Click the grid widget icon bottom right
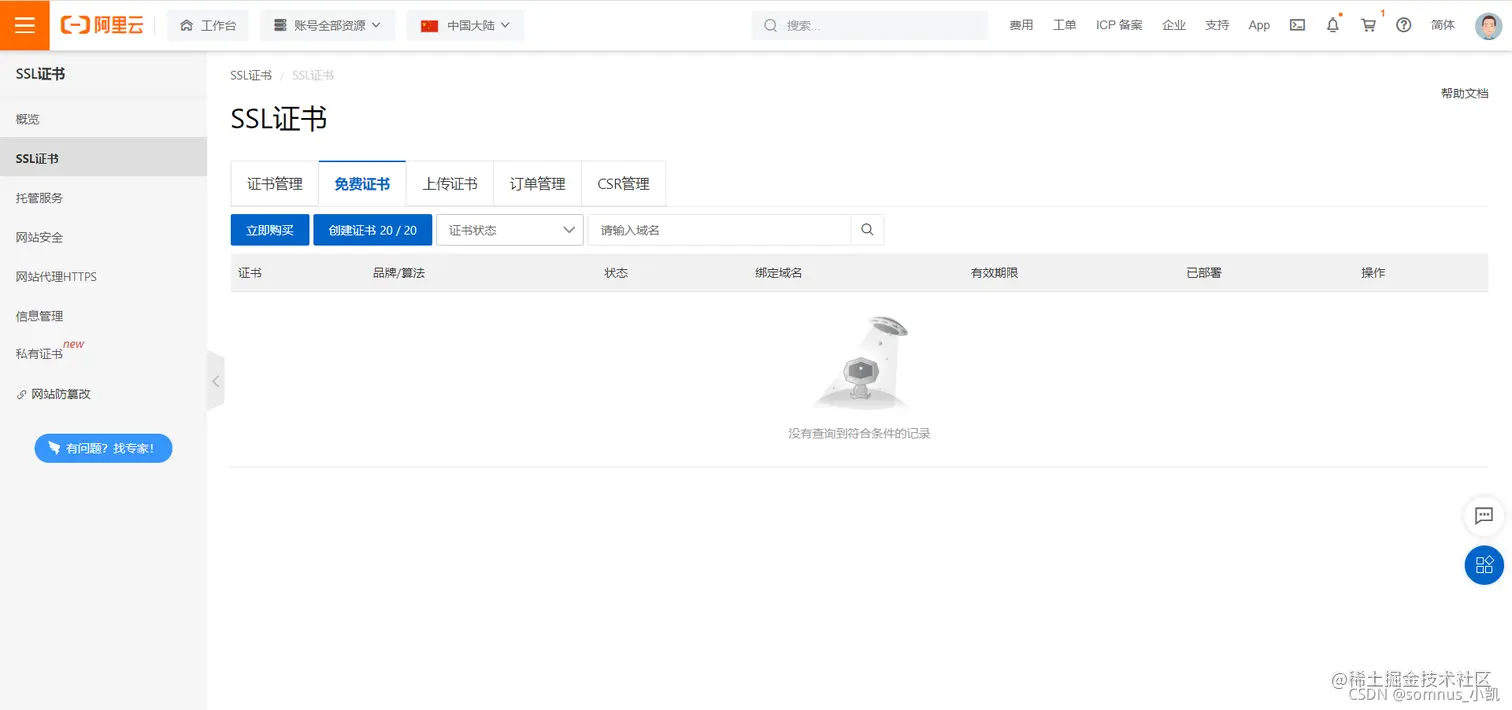The height and width of the screenshot is (710, 1512). pyautogui.click(x=1483, y=565)
